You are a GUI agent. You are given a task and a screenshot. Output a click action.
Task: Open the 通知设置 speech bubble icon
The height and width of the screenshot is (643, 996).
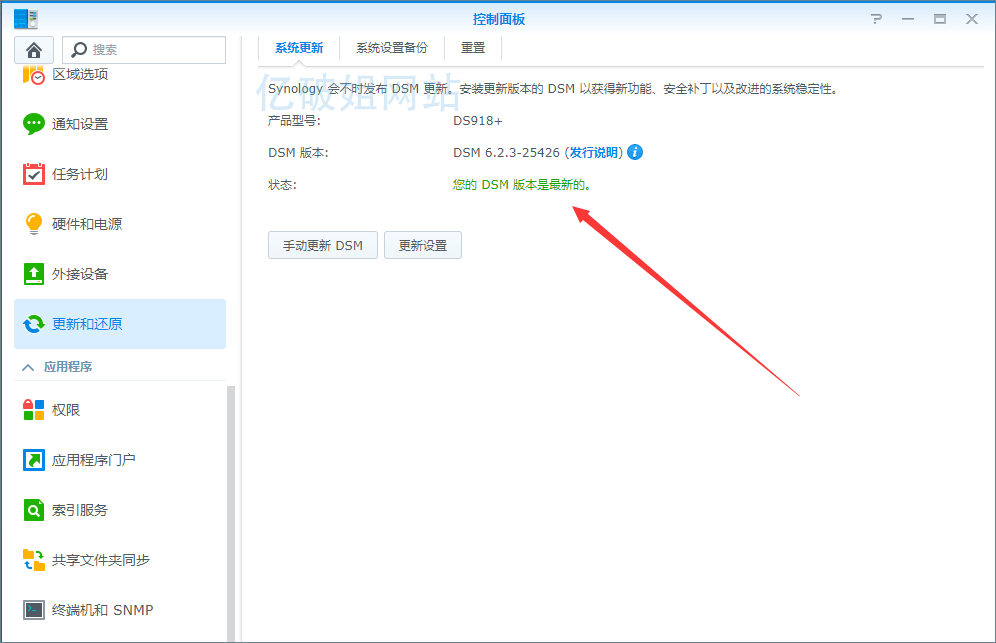(x=34, y=124)
